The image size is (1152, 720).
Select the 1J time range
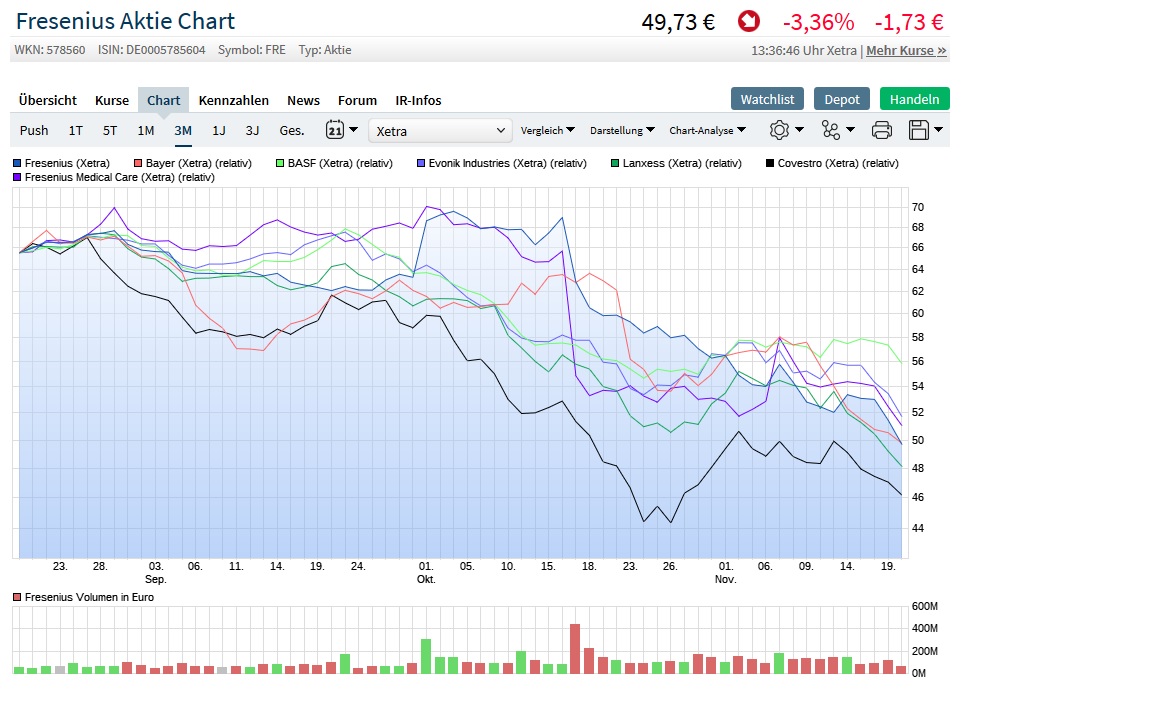click(x=219, y=130)
